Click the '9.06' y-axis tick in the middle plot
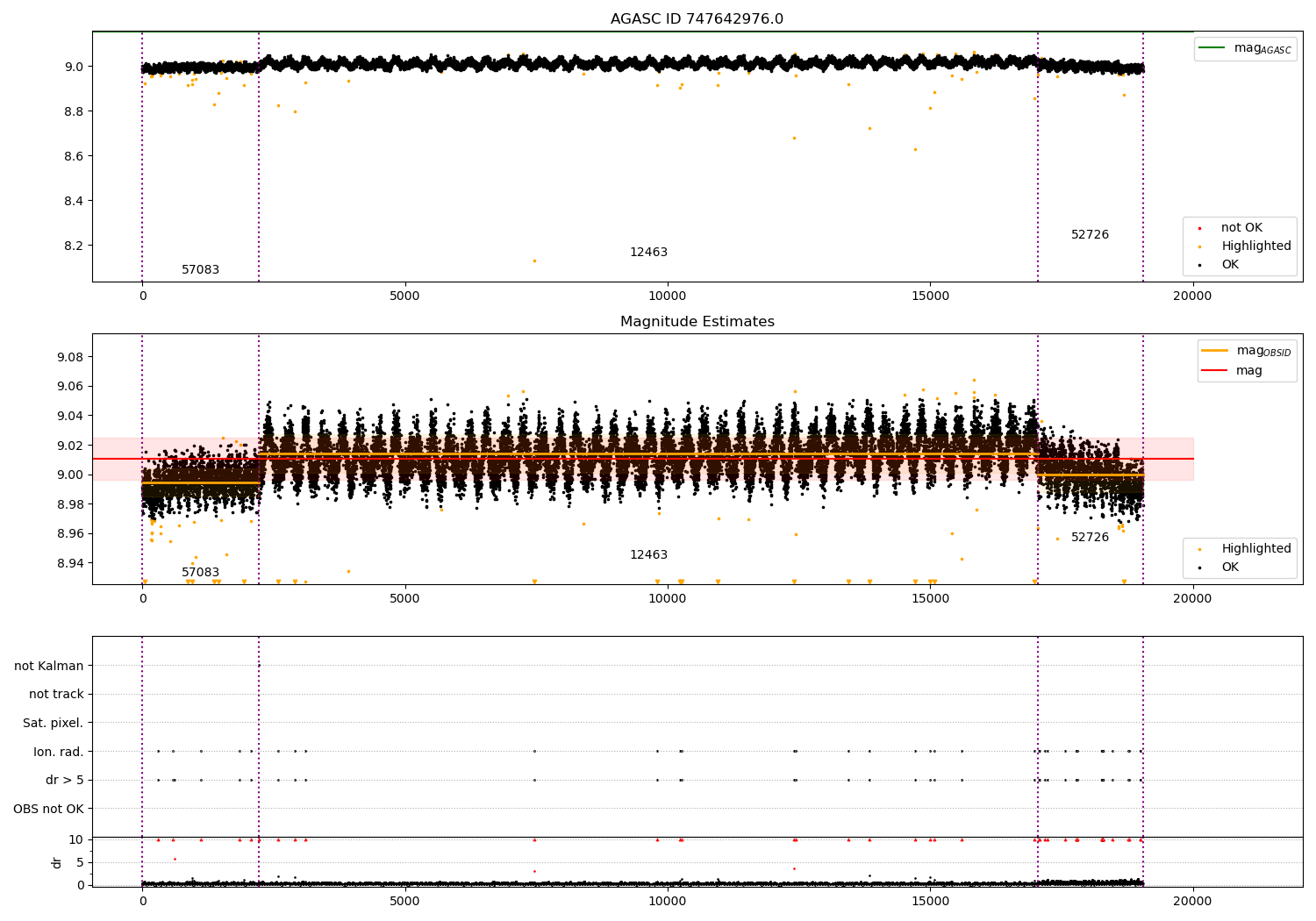This screenshot has width=1316, height=921. click(70, 386)
